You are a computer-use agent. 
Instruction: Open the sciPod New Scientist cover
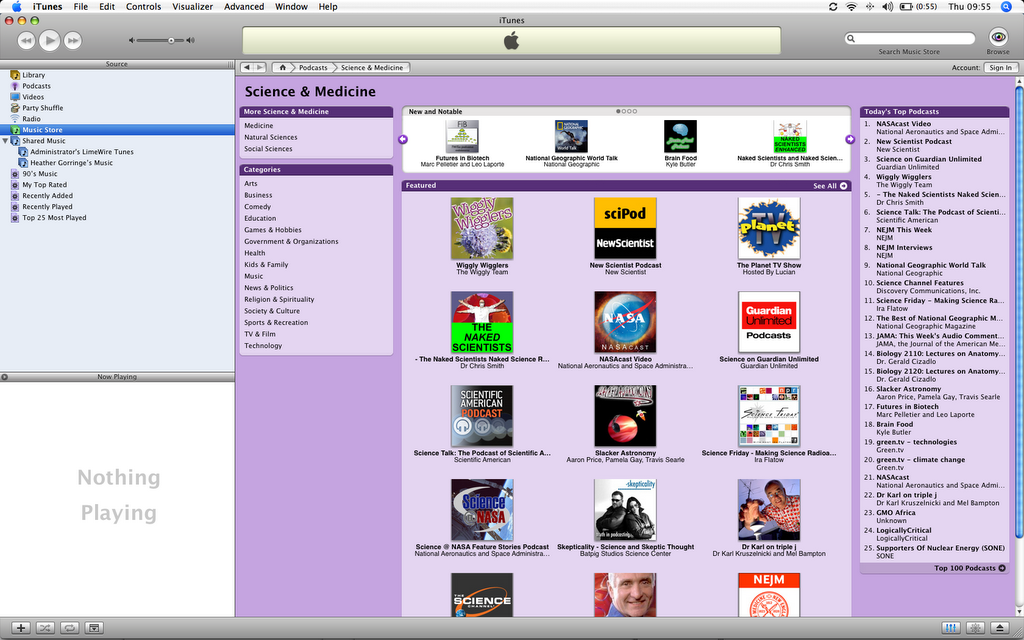tap(625, 229)
